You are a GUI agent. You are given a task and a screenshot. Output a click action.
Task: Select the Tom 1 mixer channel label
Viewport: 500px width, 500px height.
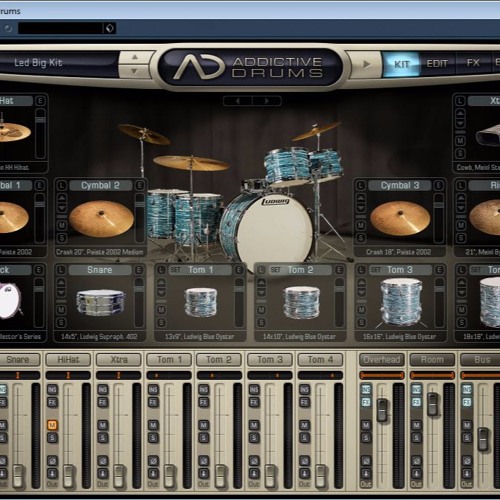coord(169,360)
